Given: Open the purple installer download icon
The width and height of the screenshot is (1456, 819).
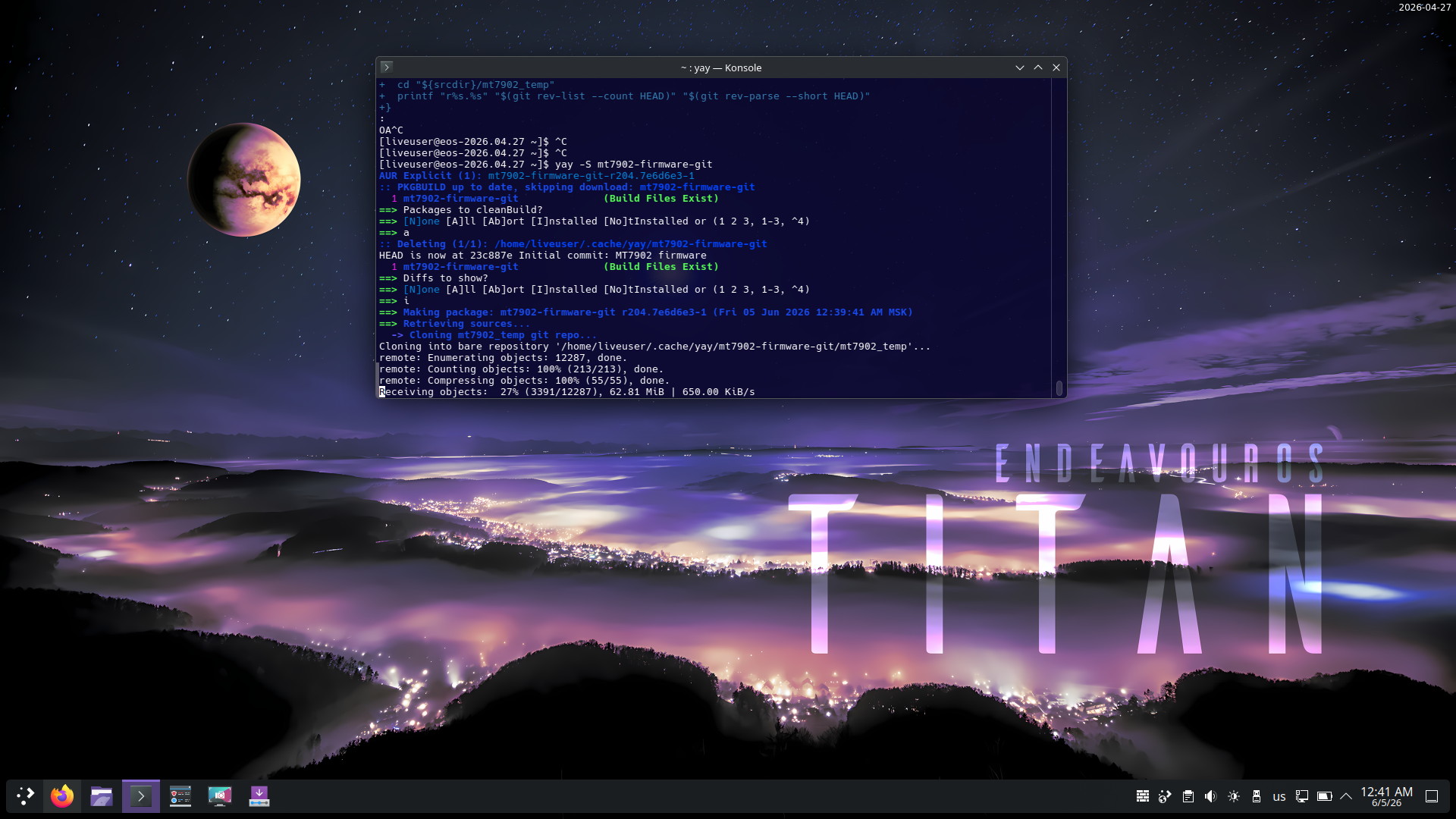Looking at the screenshot, I should point(259,796).
